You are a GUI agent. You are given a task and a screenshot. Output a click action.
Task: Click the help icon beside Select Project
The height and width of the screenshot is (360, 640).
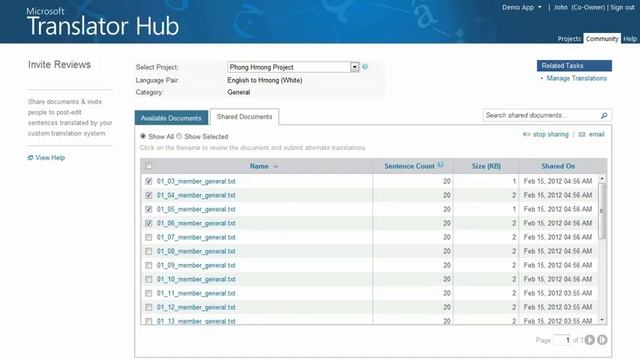click(x=365, y=67)
